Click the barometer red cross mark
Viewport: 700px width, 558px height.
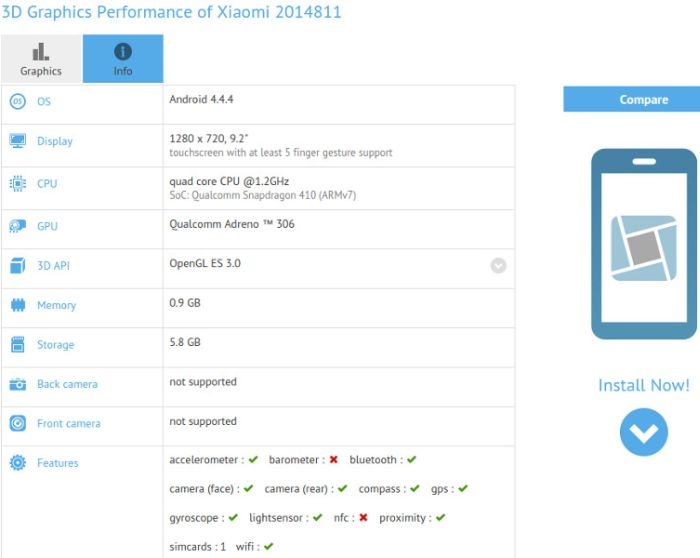tap(333, 459)
